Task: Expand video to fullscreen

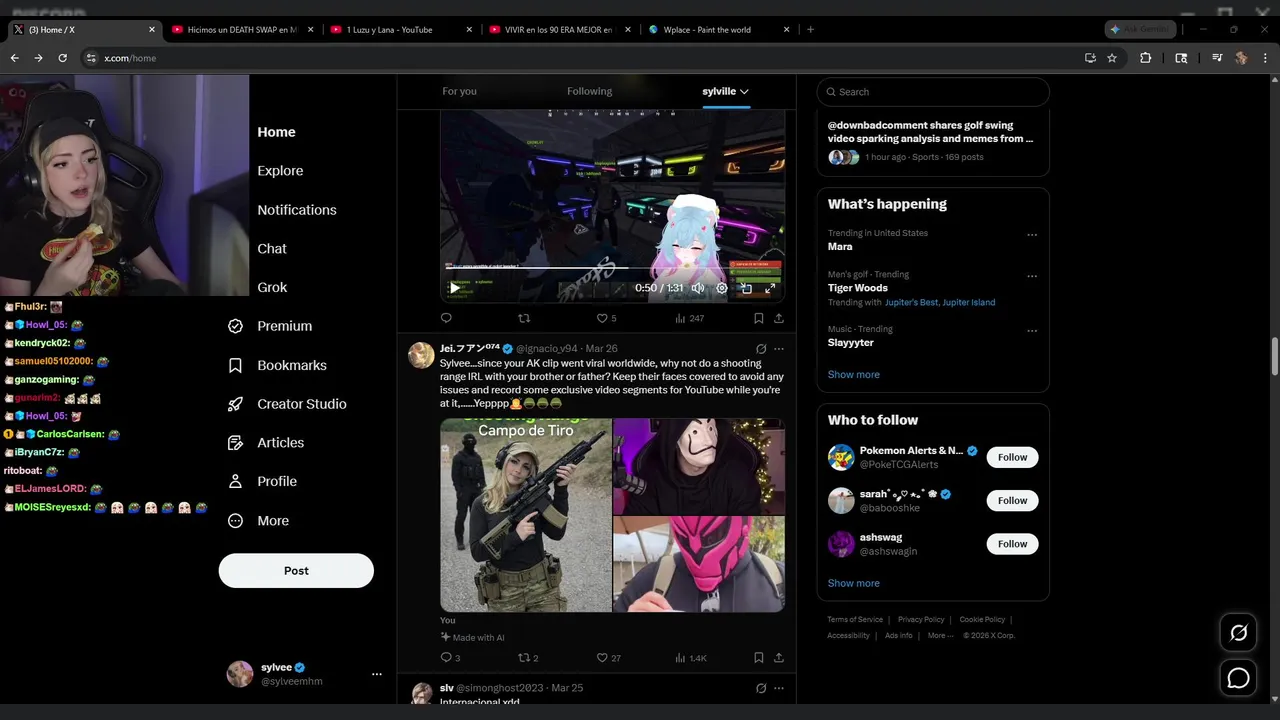Action: tap(770, 288)
